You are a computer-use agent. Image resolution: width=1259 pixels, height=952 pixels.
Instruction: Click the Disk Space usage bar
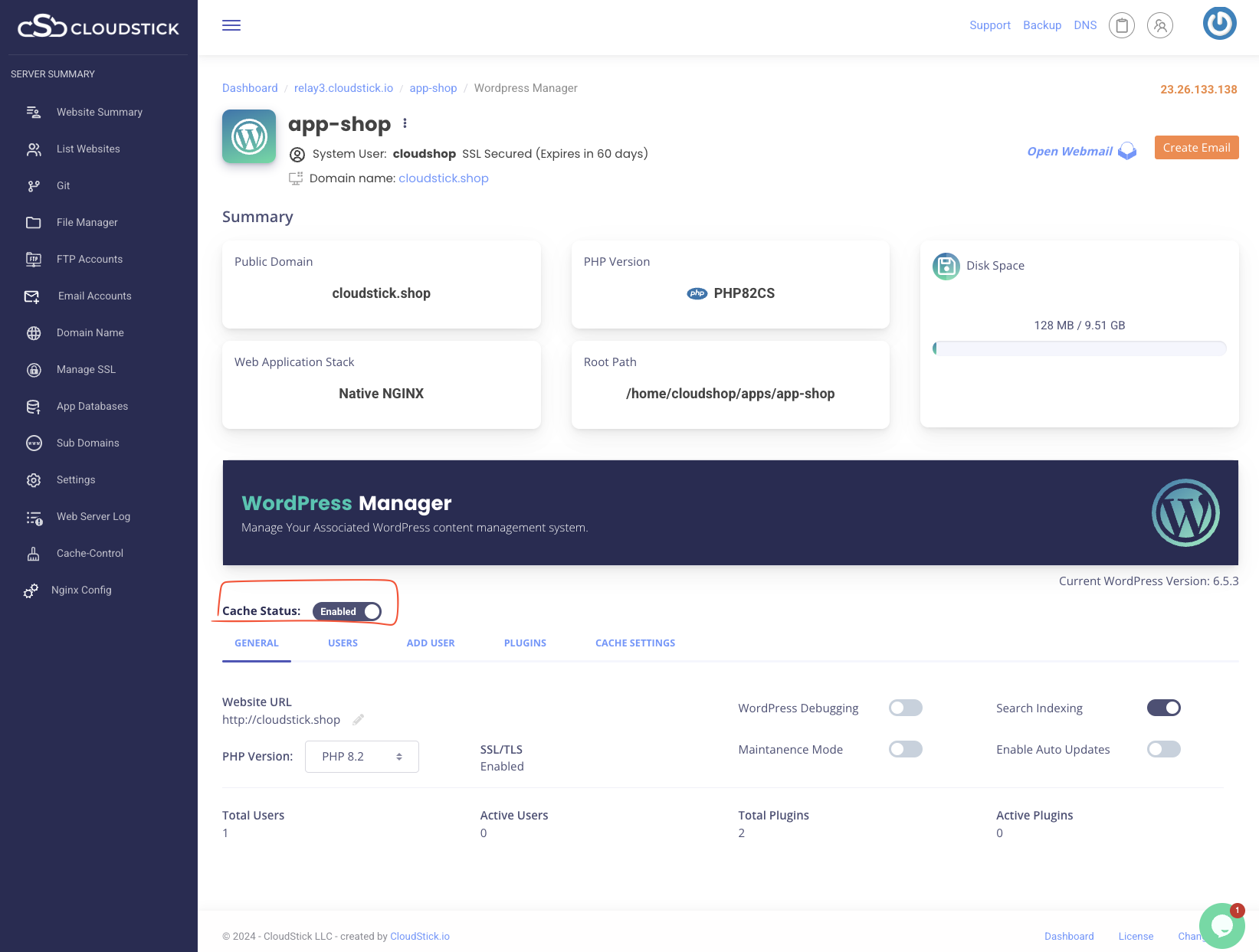point(1079,348)
